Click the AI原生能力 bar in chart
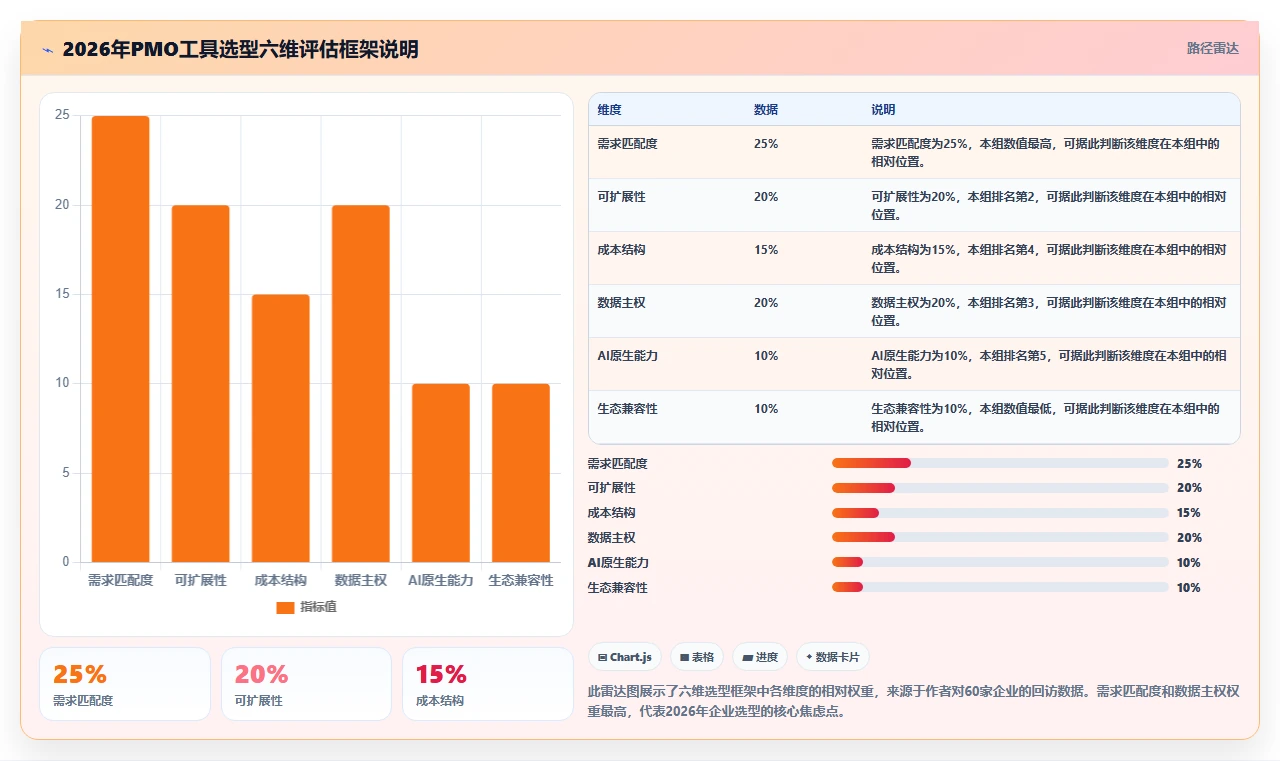This screenshot has height=761, width=1280. tap(441, 473)
